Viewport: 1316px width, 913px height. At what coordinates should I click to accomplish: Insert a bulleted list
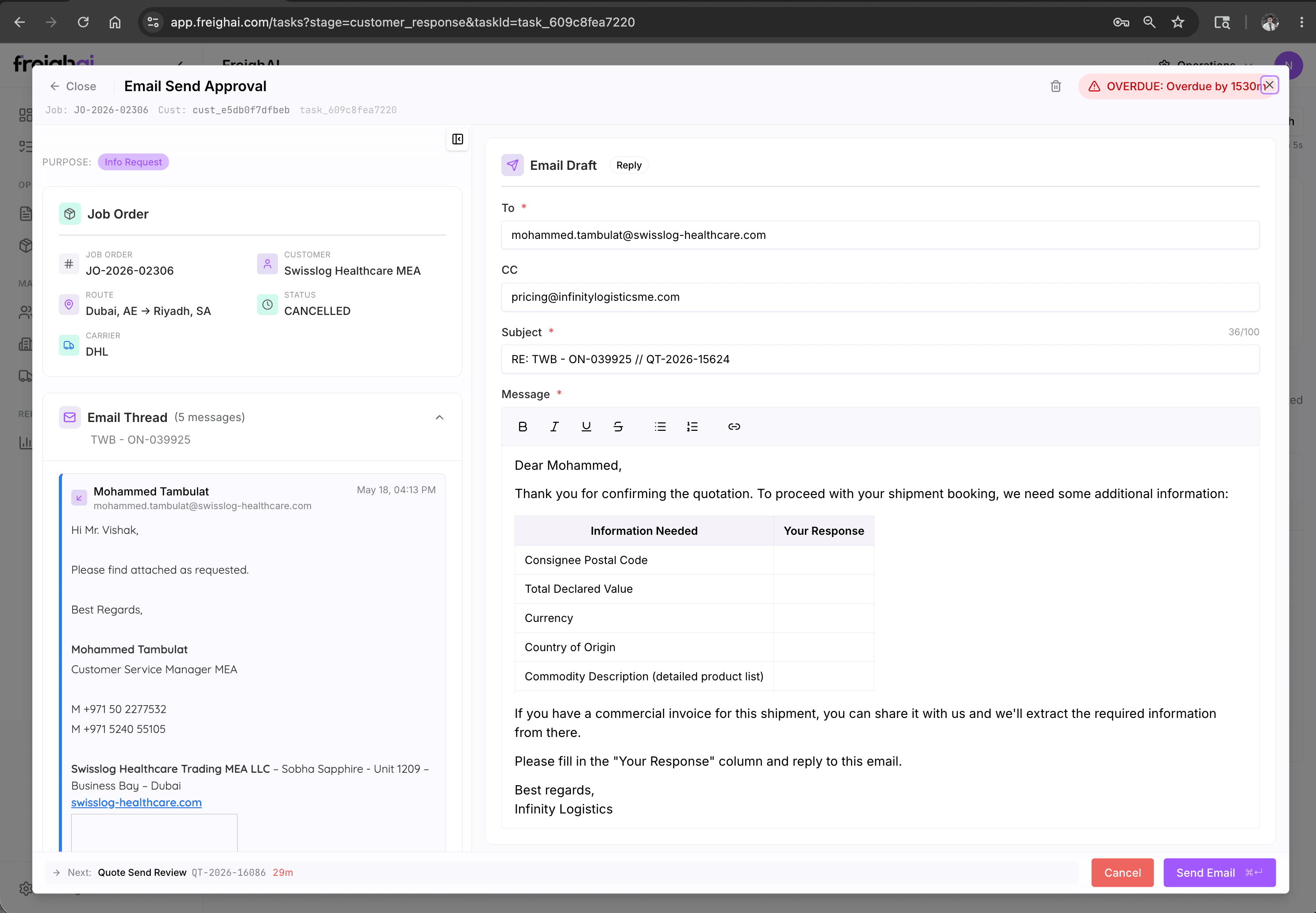[x=660, y=427]
